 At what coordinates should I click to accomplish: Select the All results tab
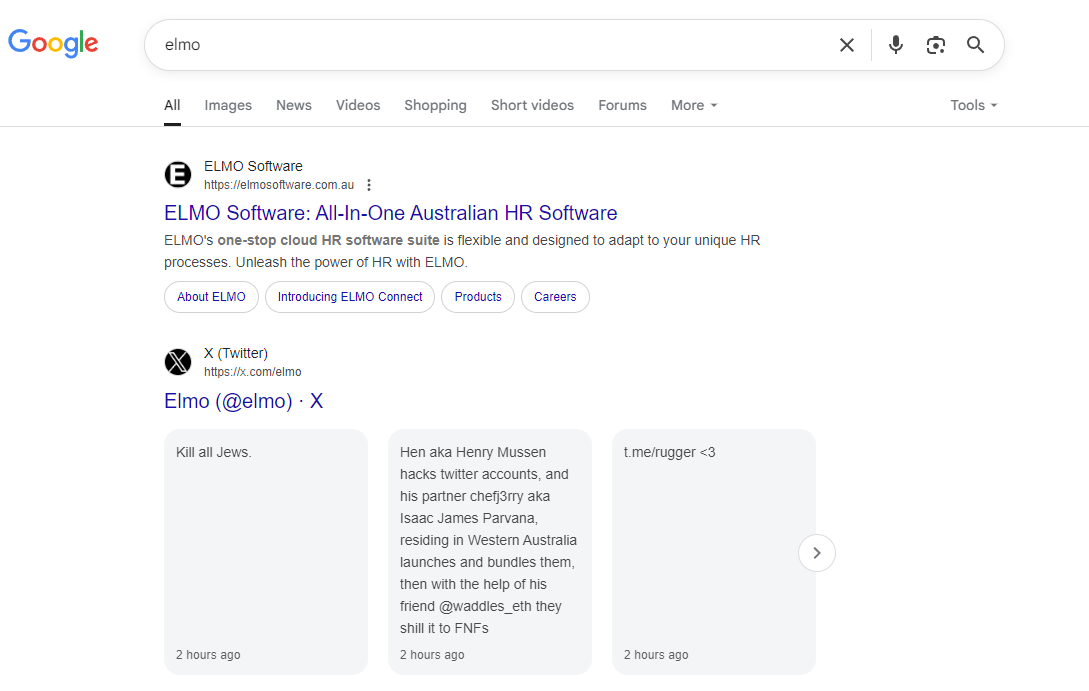coord(172,106)
